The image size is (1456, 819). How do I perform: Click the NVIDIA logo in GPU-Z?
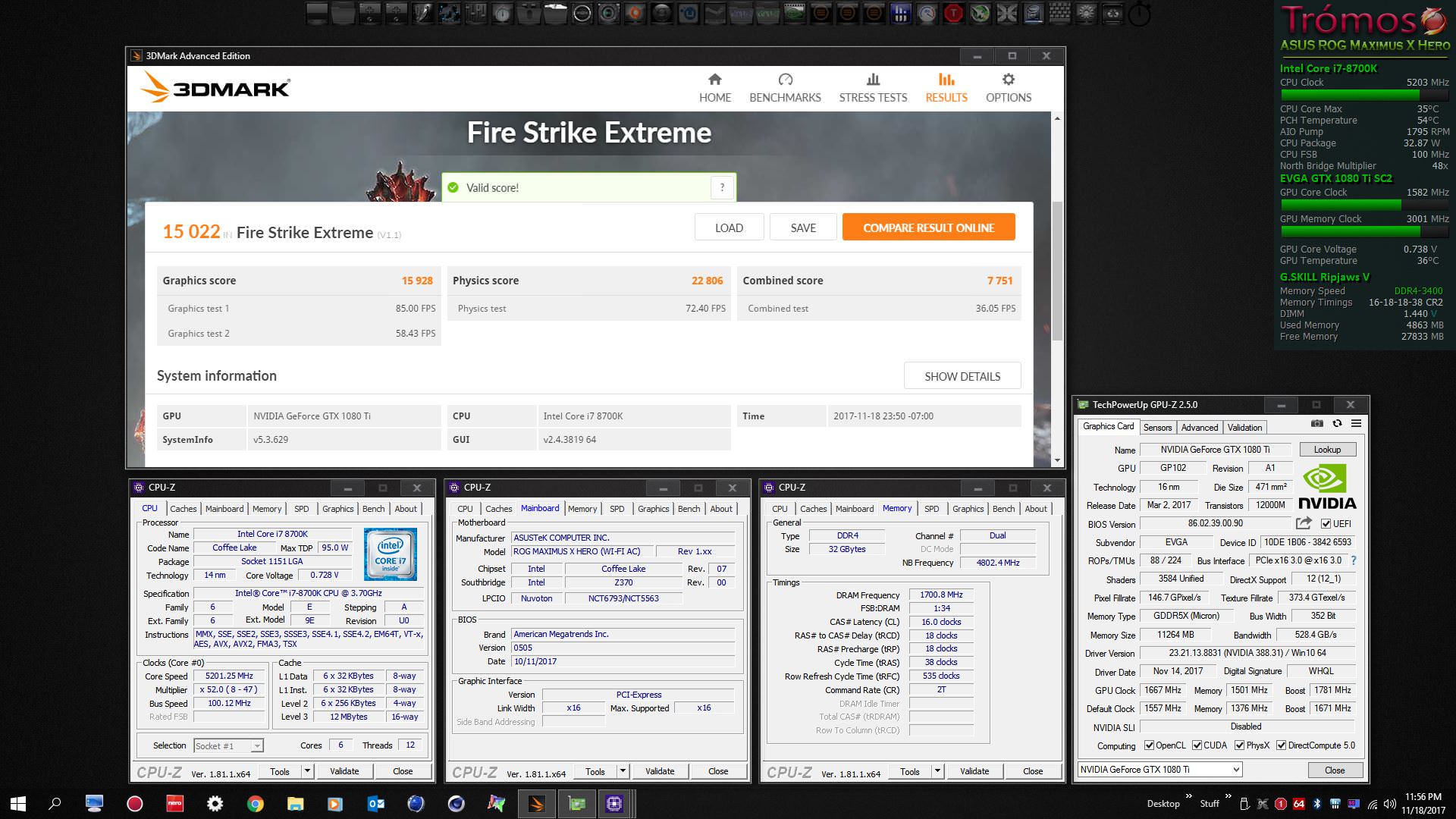(x=1327, y=487)
